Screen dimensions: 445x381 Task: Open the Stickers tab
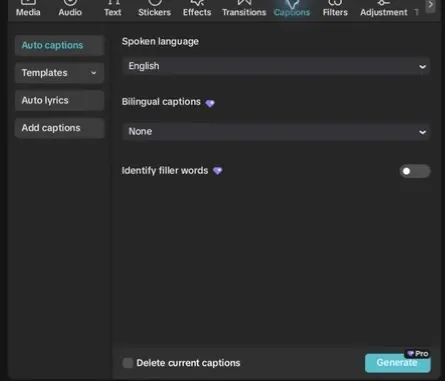coord(154,9)
